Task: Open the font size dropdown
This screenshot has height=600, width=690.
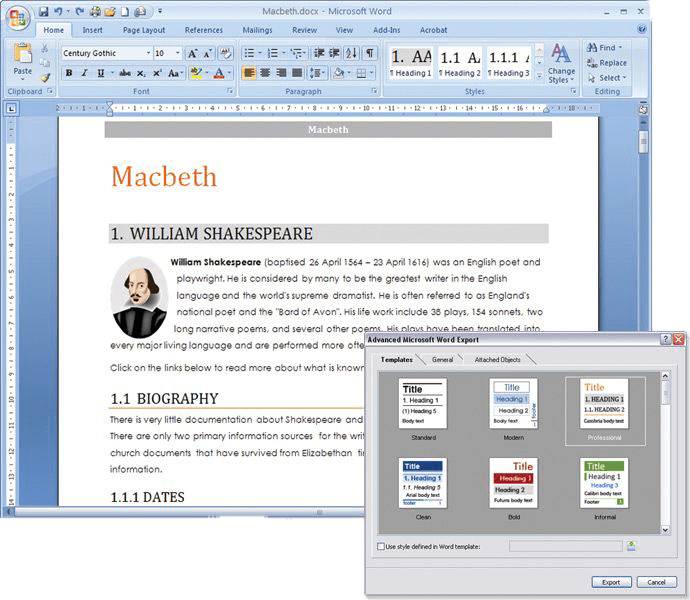Action: click(x=177, y=53)
